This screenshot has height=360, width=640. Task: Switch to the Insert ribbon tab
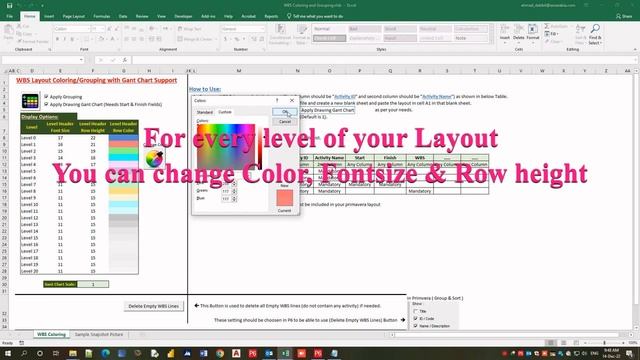tap(49, 16)
